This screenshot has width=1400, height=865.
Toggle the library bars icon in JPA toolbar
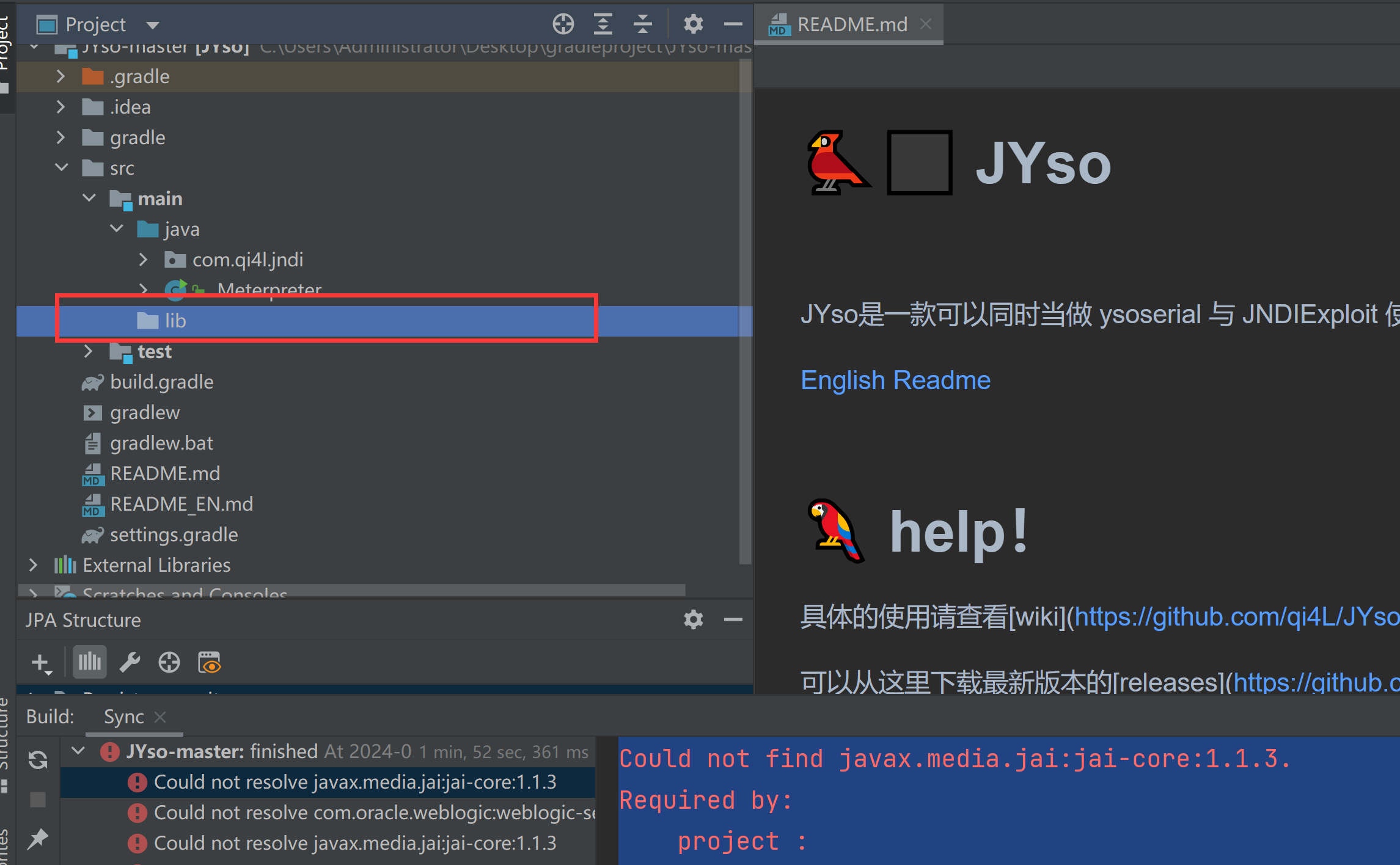(90, 662)
